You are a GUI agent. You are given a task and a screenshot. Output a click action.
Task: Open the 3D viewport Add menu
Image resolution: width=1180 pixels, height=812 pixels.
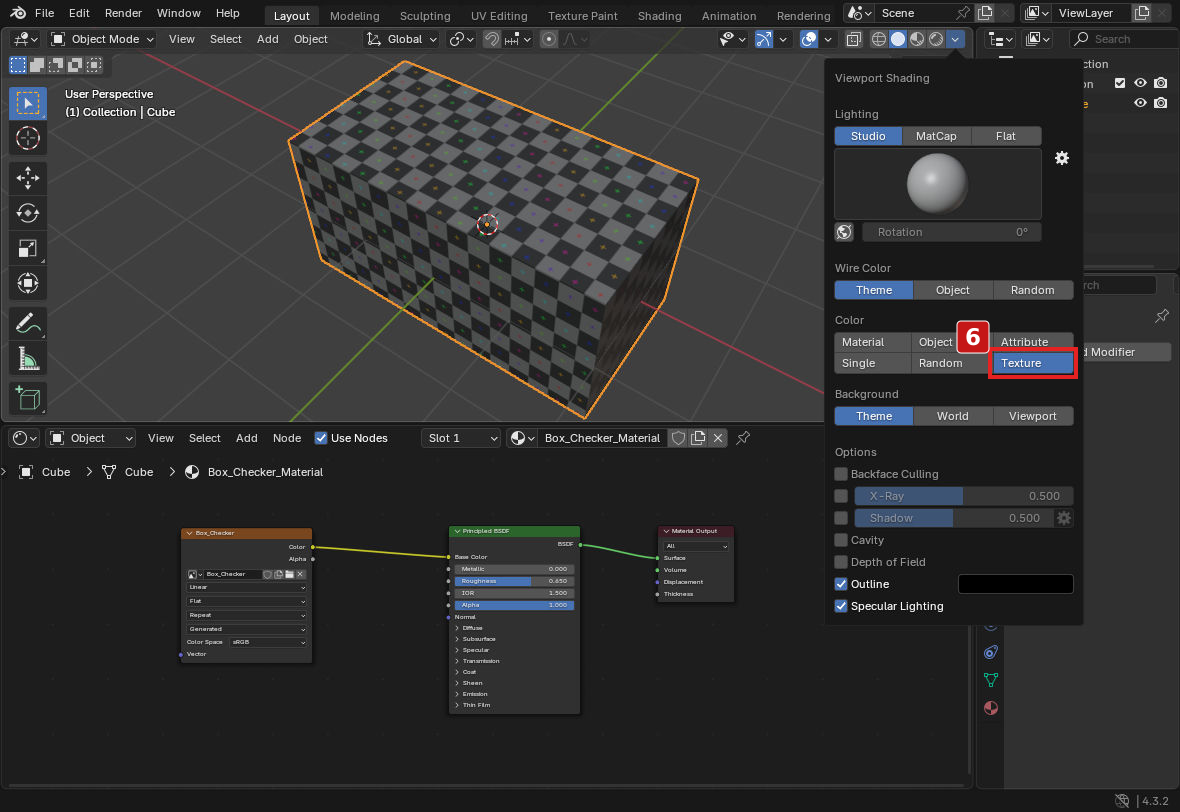click(267, 39)
